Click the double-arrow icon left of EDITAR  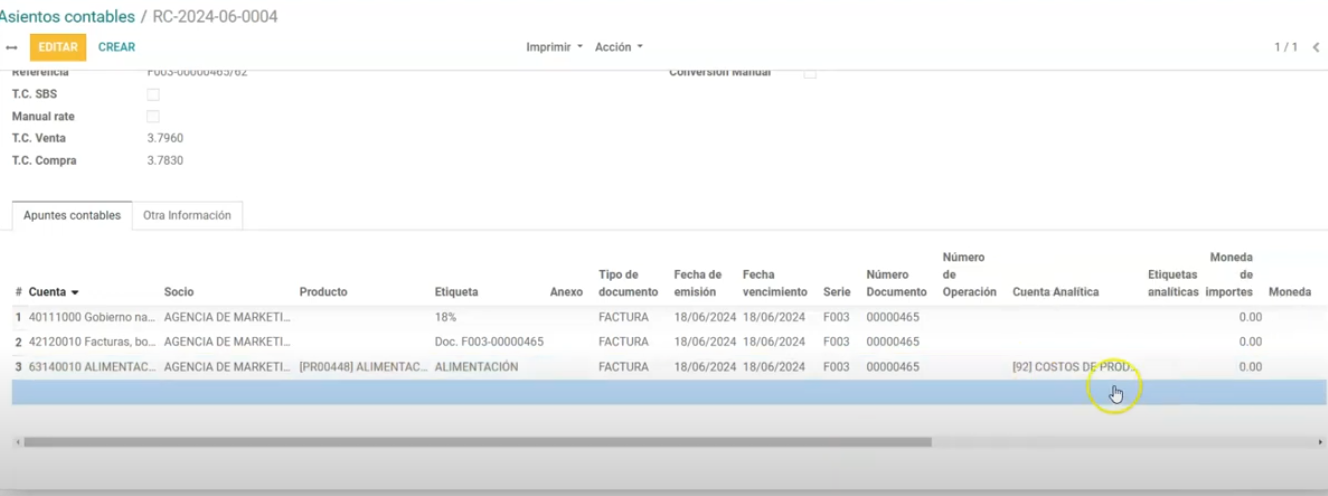(x=12, y=47)
